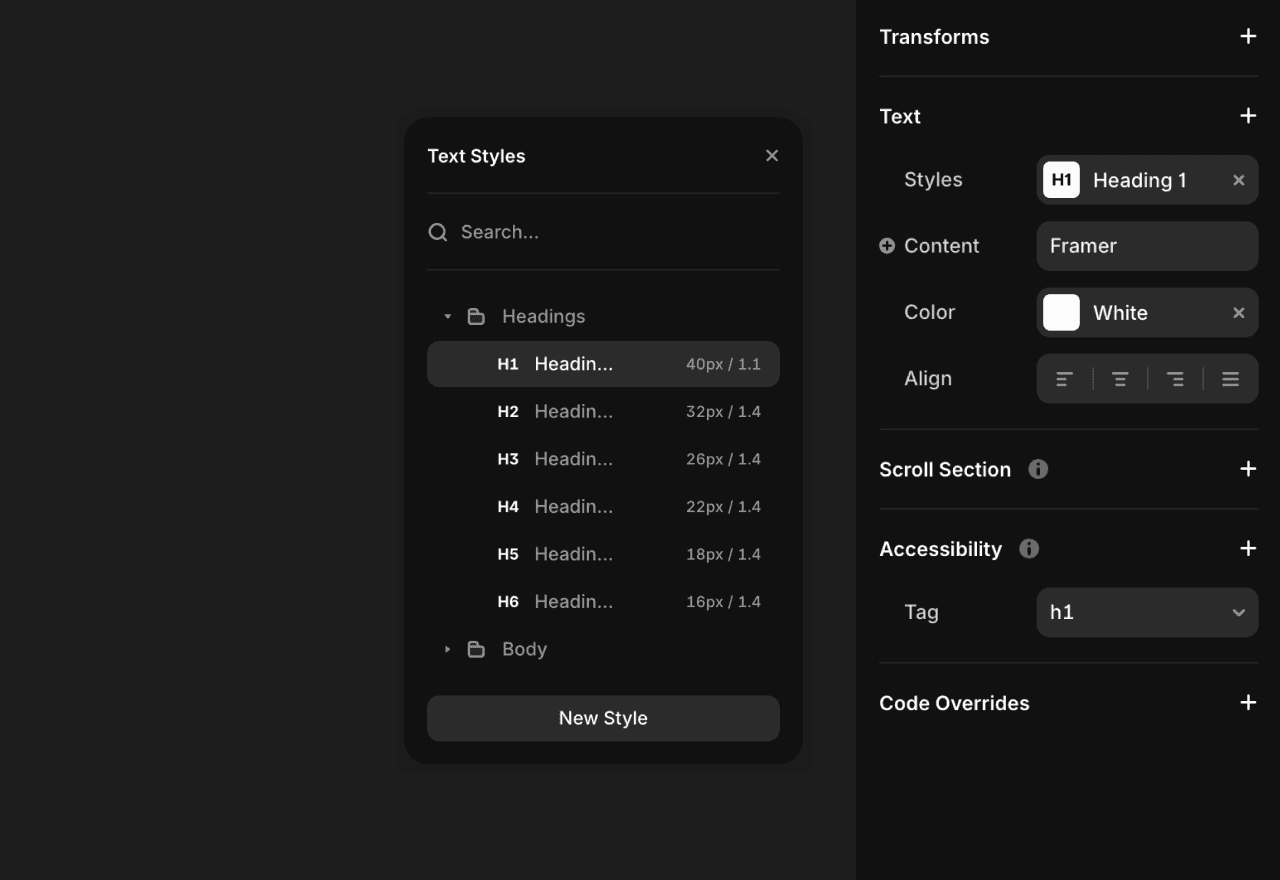Collapse the Headings folder

447,316
